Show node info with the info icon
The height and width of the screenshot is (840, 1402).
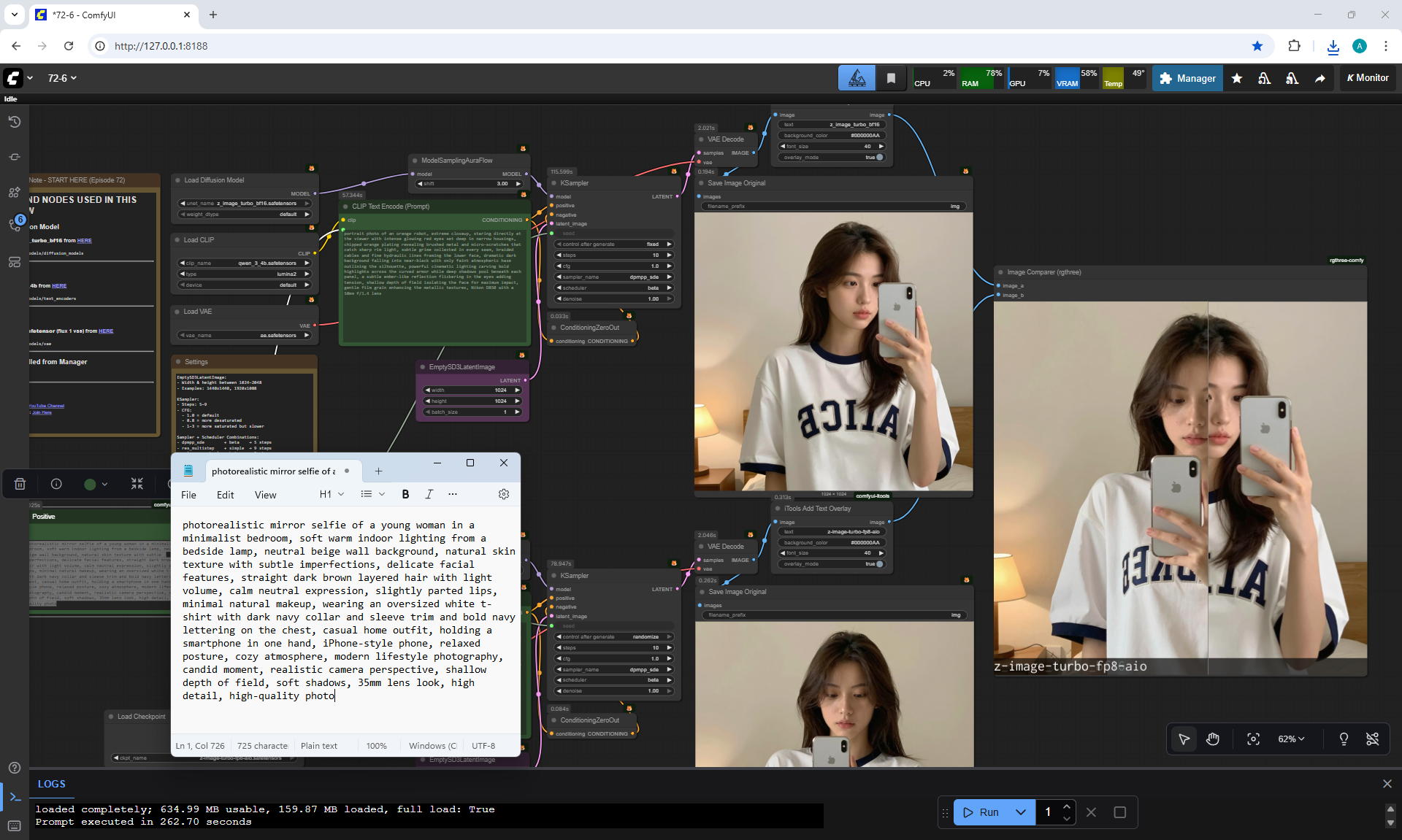(56, 484)
